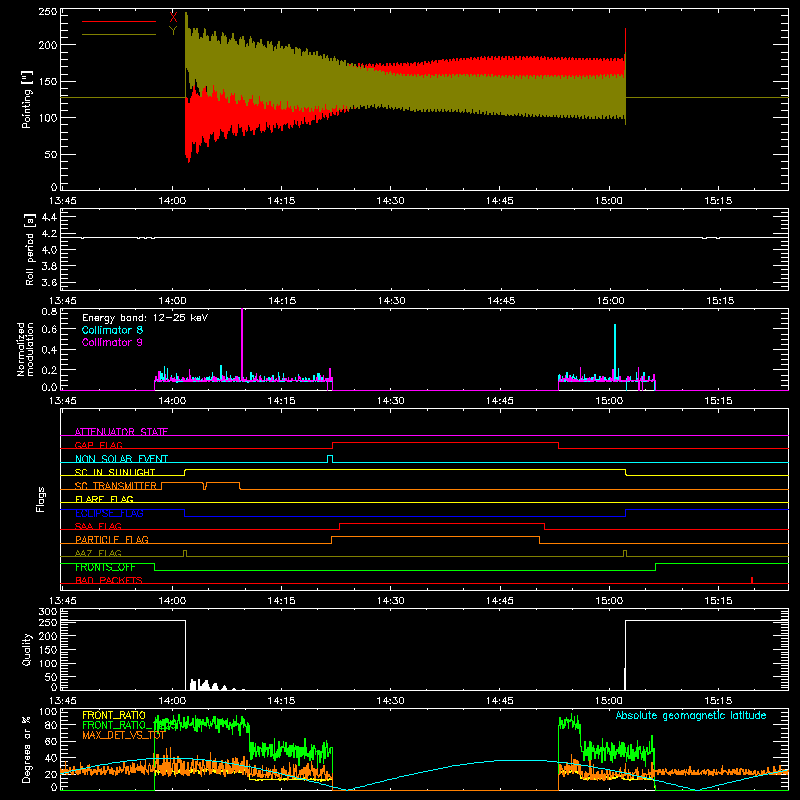Click the '250' tick on the Pointing axis
800x800 pixels.
47,12
